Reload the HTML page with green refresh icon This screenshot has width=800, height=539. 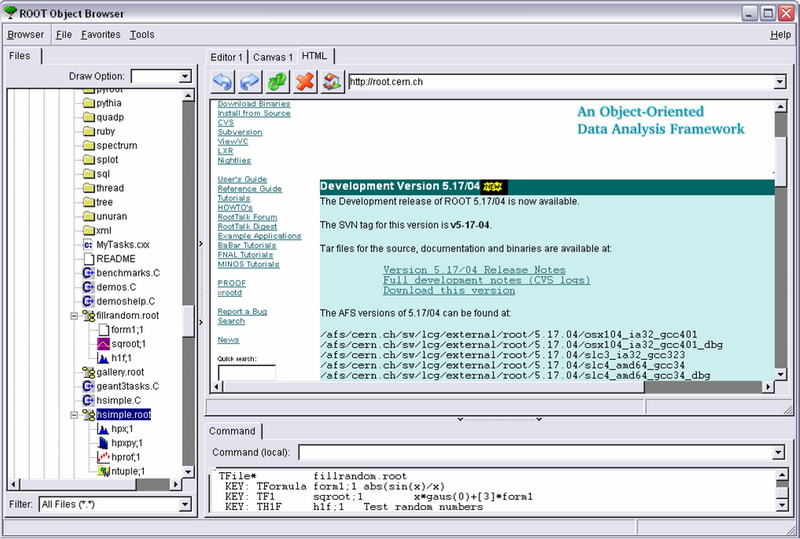tap(277, 82)
